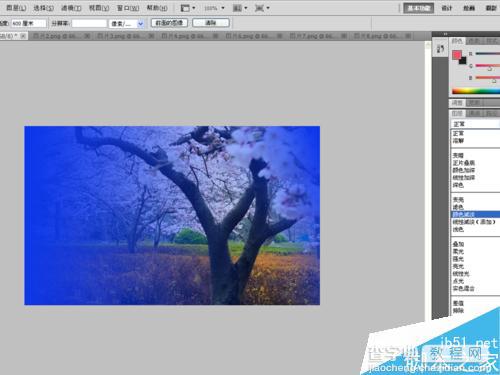Click the black background color swatch
Viewport: 500px width, 375px height.
click(x=463, y=61)
